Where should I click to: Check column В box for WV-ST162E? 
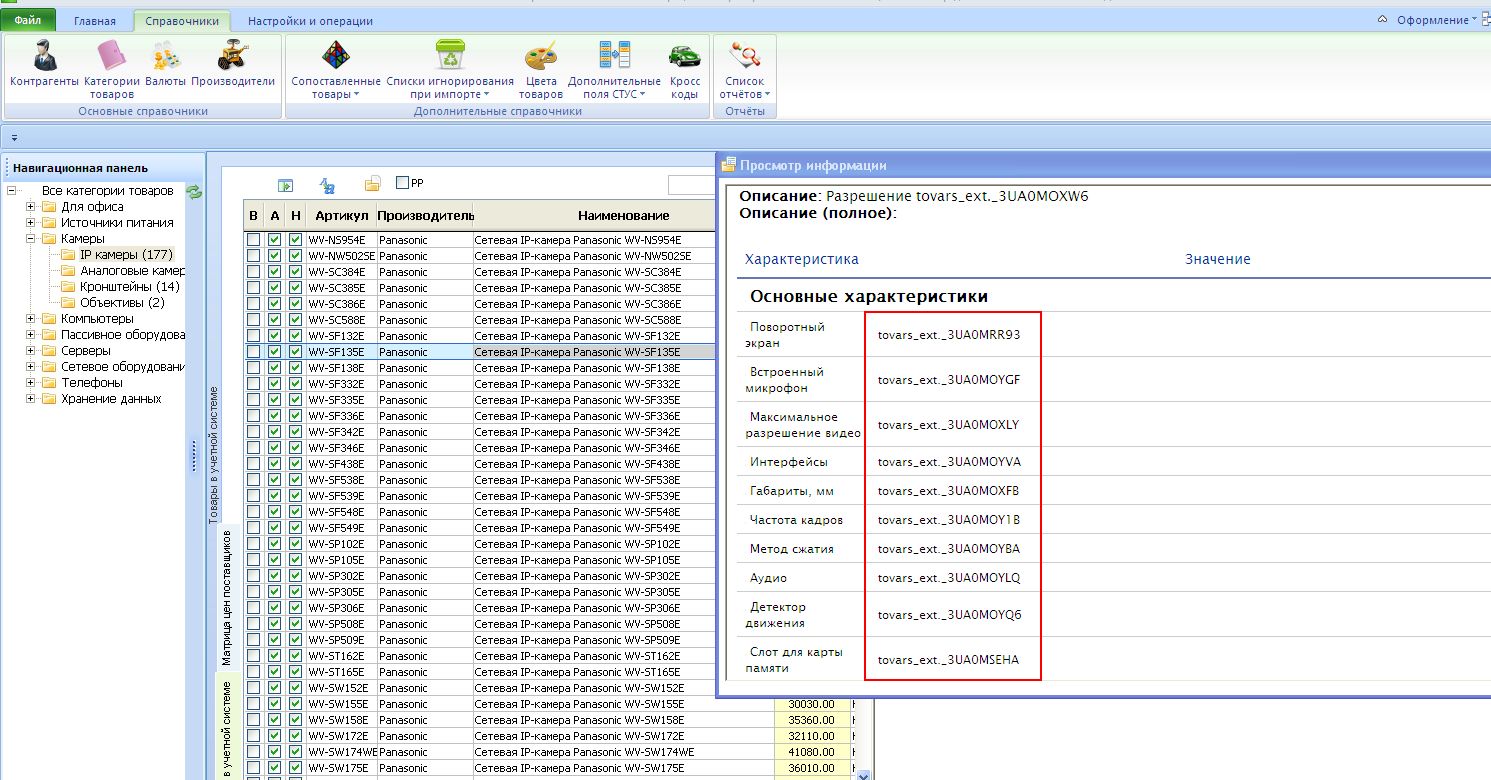pyautogui.click(x=253, y=656)
